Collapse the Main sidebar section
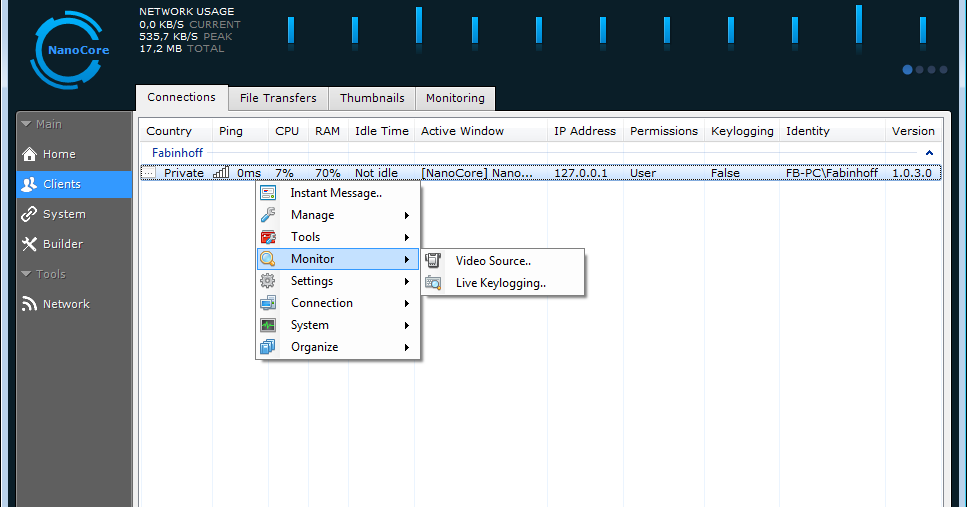 click(x=26, y=124)
